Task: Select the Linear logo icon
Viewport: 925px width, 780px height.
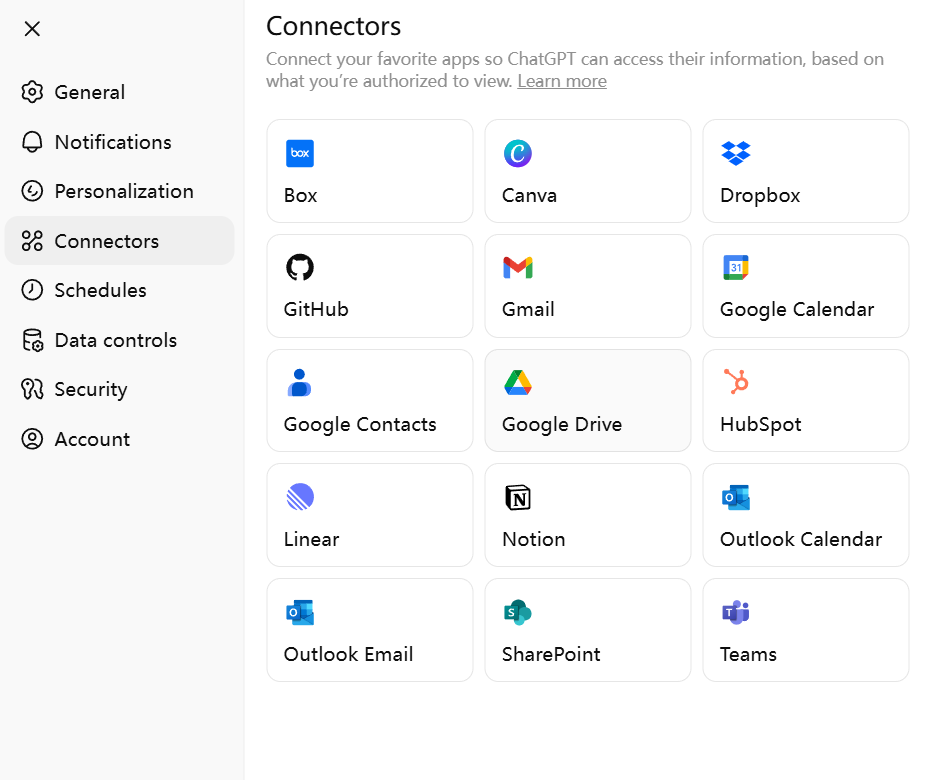Action: click(x=299, y=497)
